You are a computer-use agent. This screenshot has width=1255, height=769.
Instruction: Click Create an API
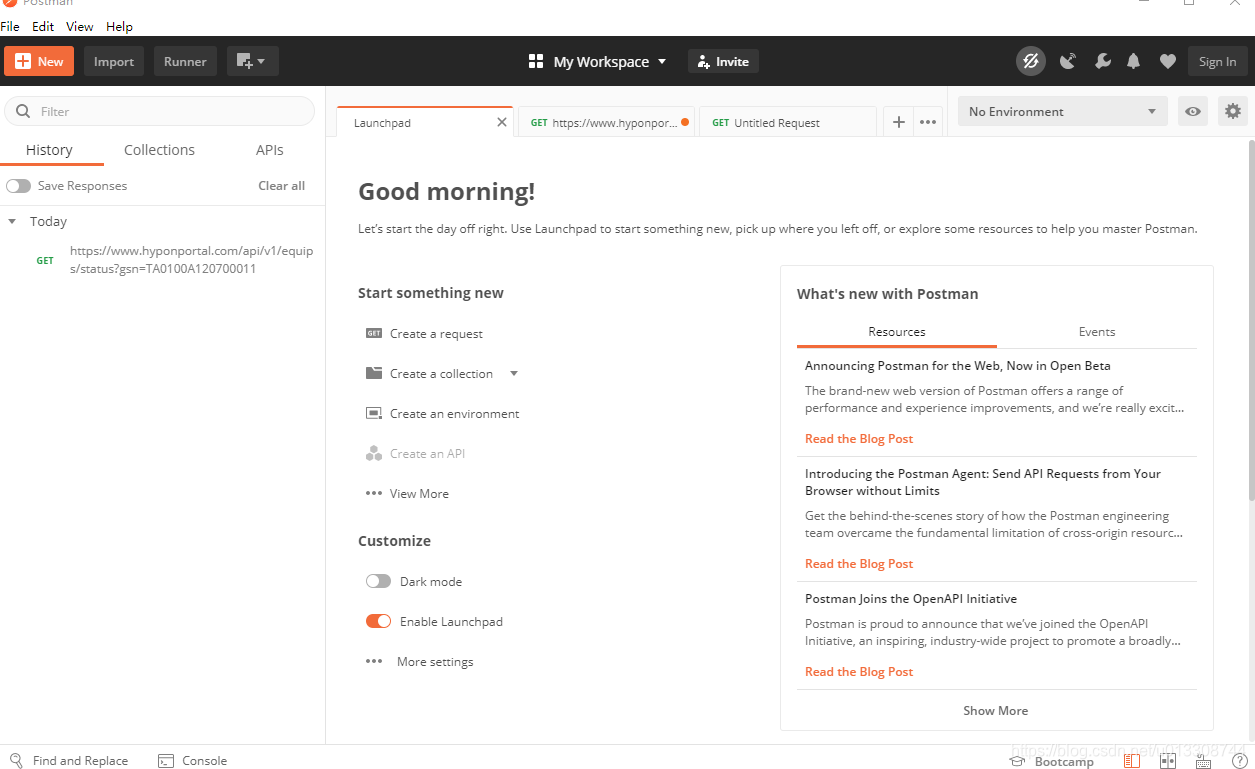[x=427, y=454]
